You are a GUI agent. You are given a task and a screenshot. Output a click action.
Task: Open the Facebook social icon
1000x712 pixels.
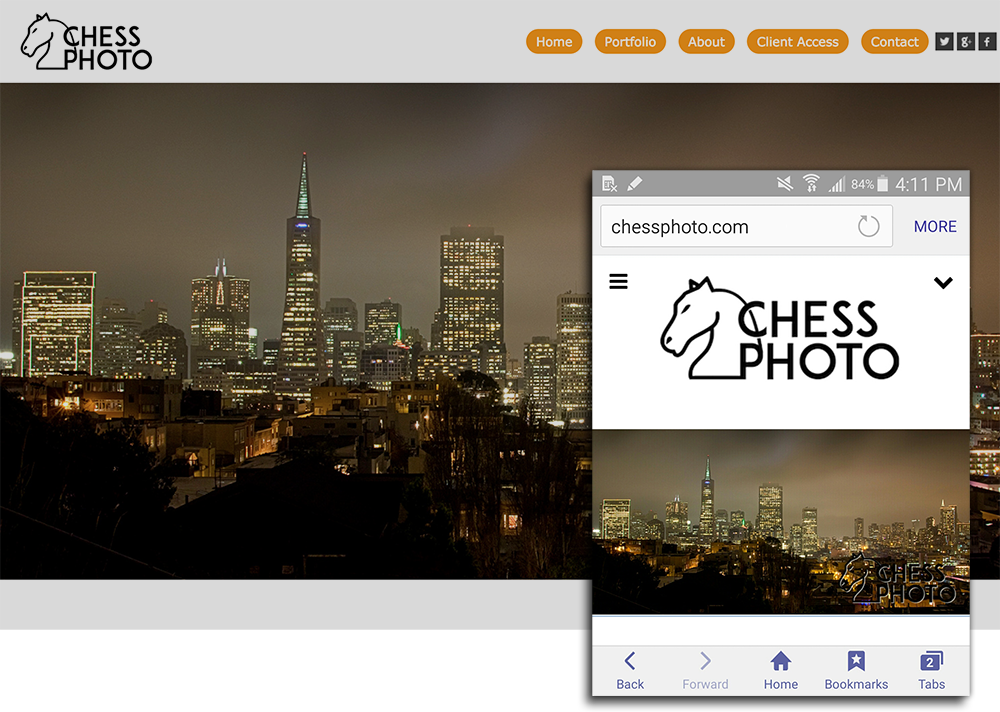click(987, 41)
